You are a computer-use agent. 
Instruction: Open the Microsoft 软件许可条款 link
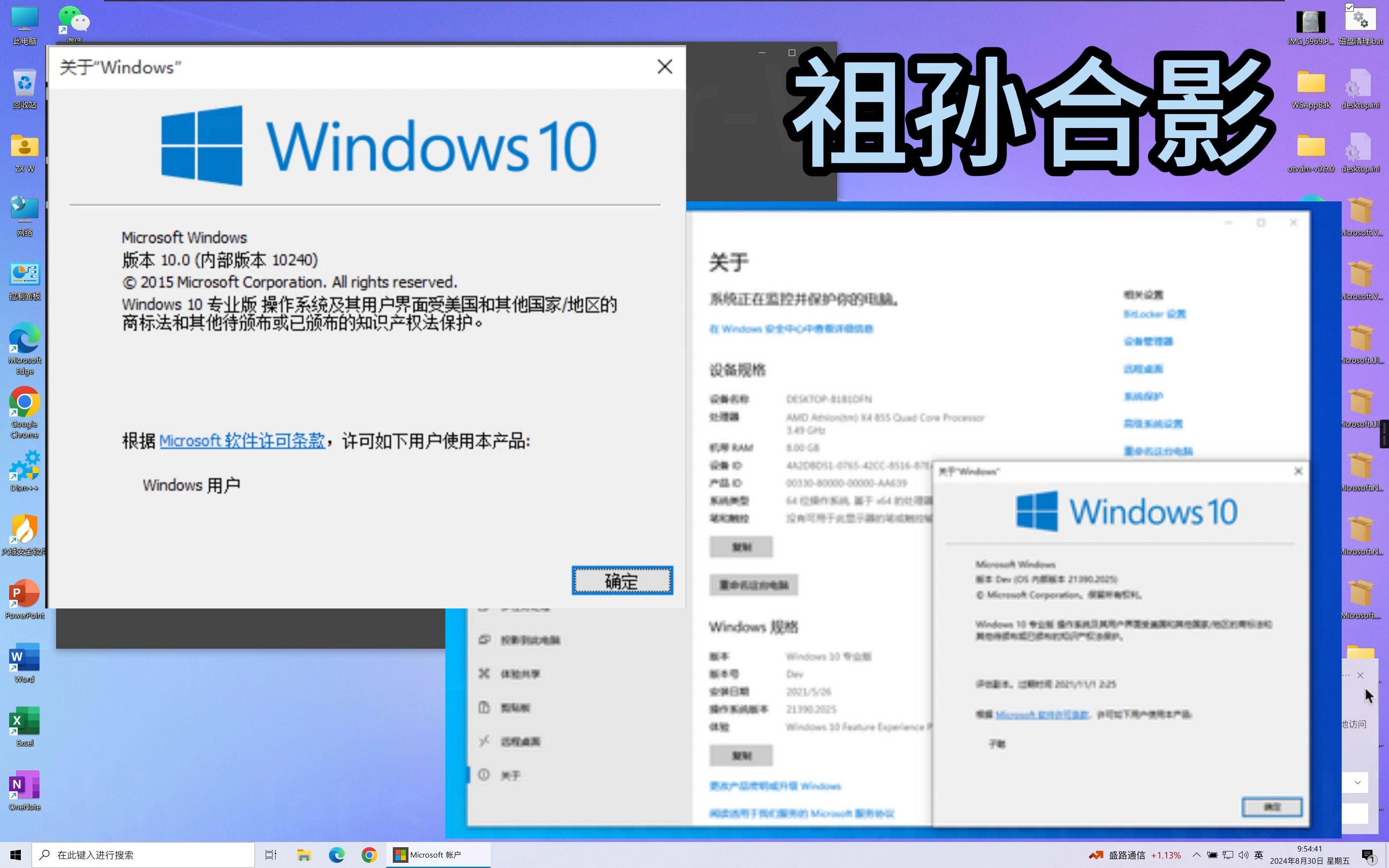pos(242,441)
